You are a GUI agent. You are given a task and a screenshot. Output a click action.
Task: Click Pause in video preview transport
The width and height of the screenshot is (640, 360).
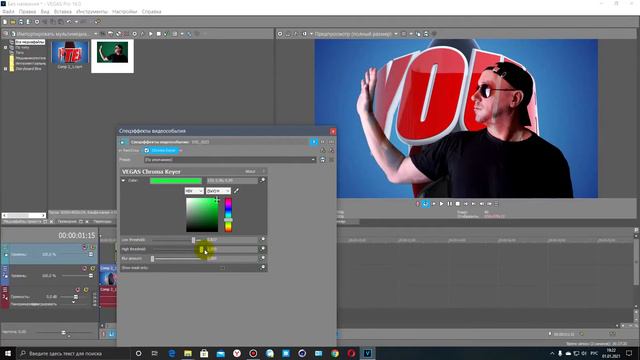(x=449, y=204)
